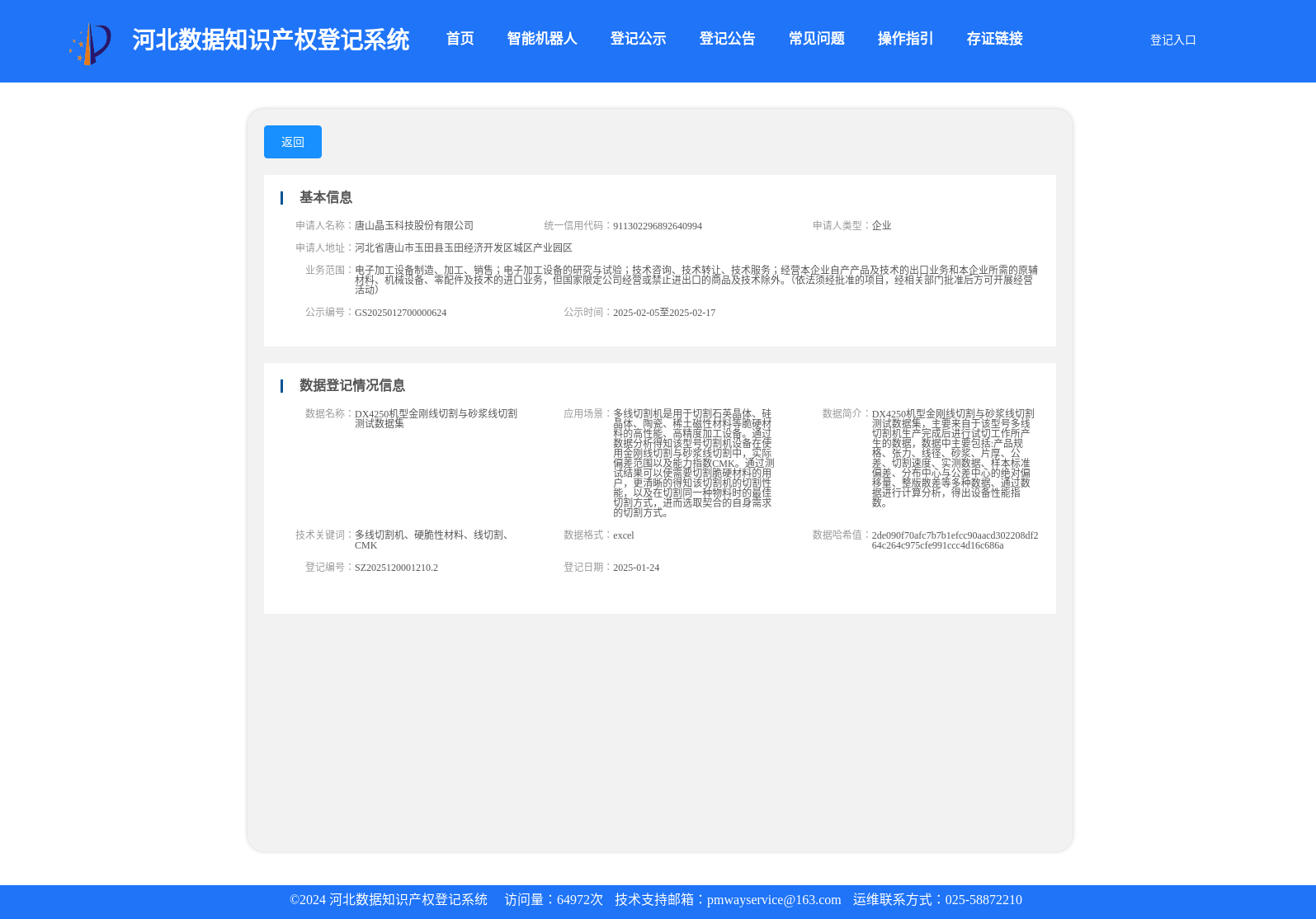1316x919 pixels.
Task: Click support email pmwayservice@163.com
Action: point(774,900)
